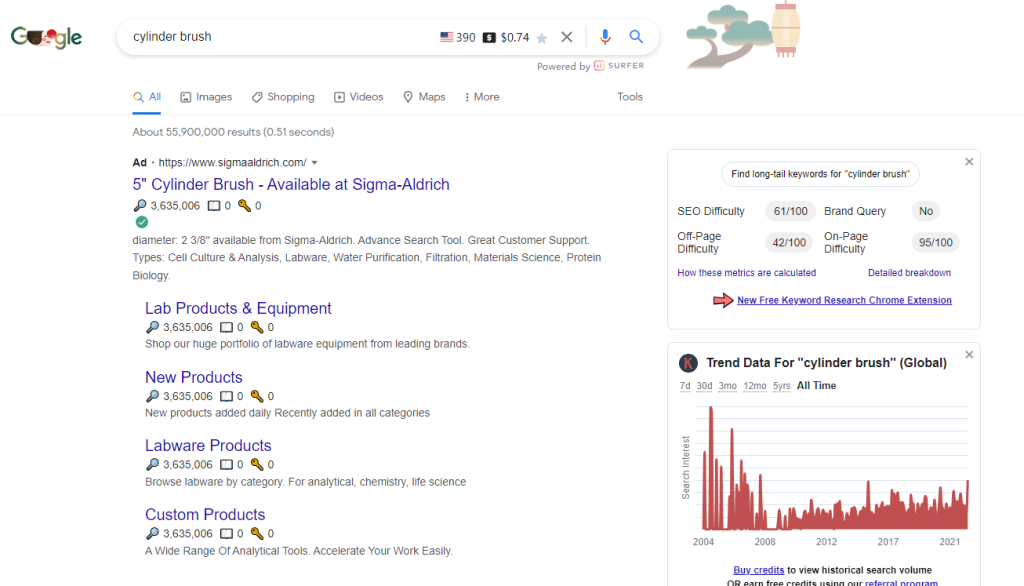Expand ad options arrow next to sigmaaldrich URL
1024x586 pixels.
tap(314, 163)
